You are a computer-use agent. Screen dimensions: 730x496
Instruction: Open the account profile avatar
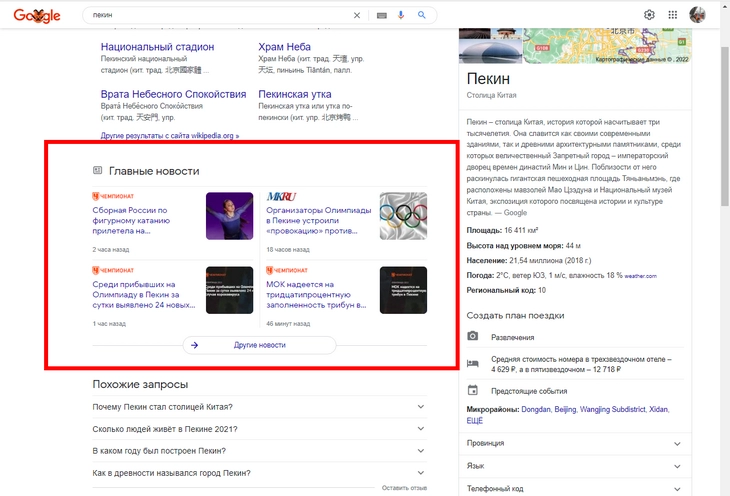(697, 15)
